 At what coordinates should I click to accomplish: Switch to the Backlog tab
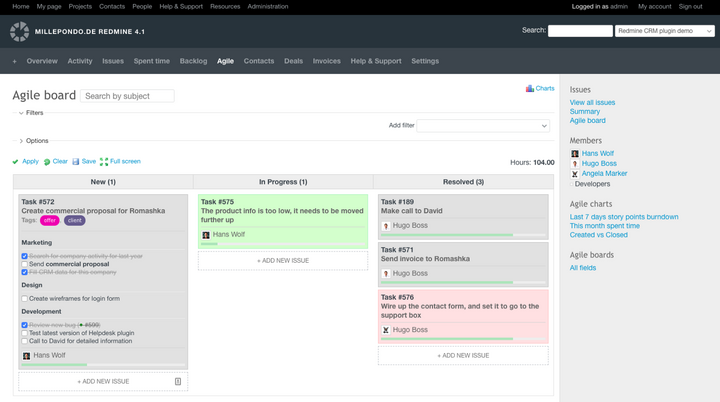click(x=193, y=61)
